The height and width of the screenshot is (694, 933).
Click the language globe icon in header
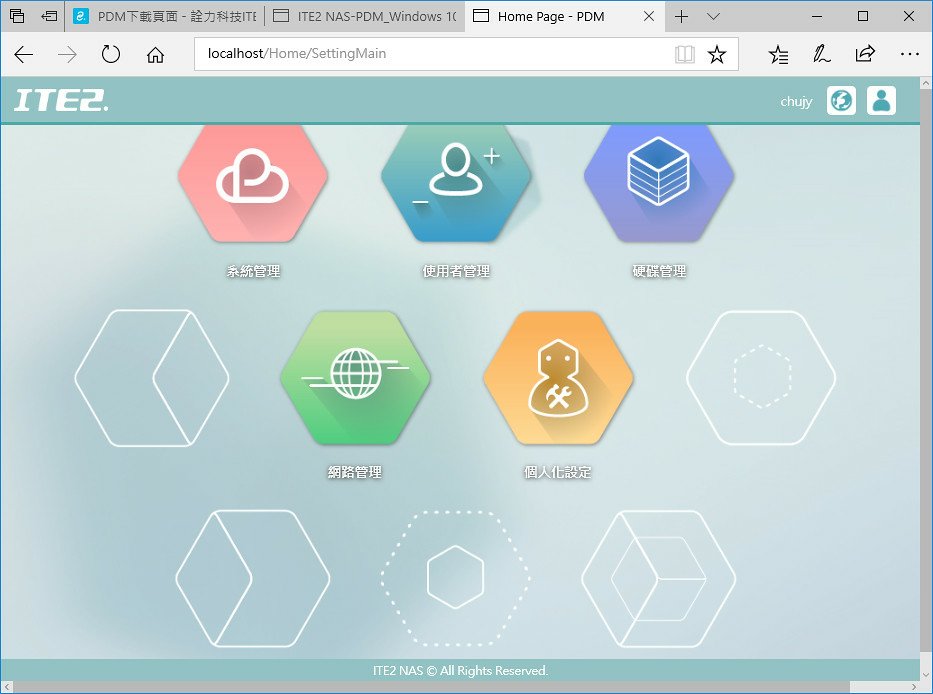(841, 101)
